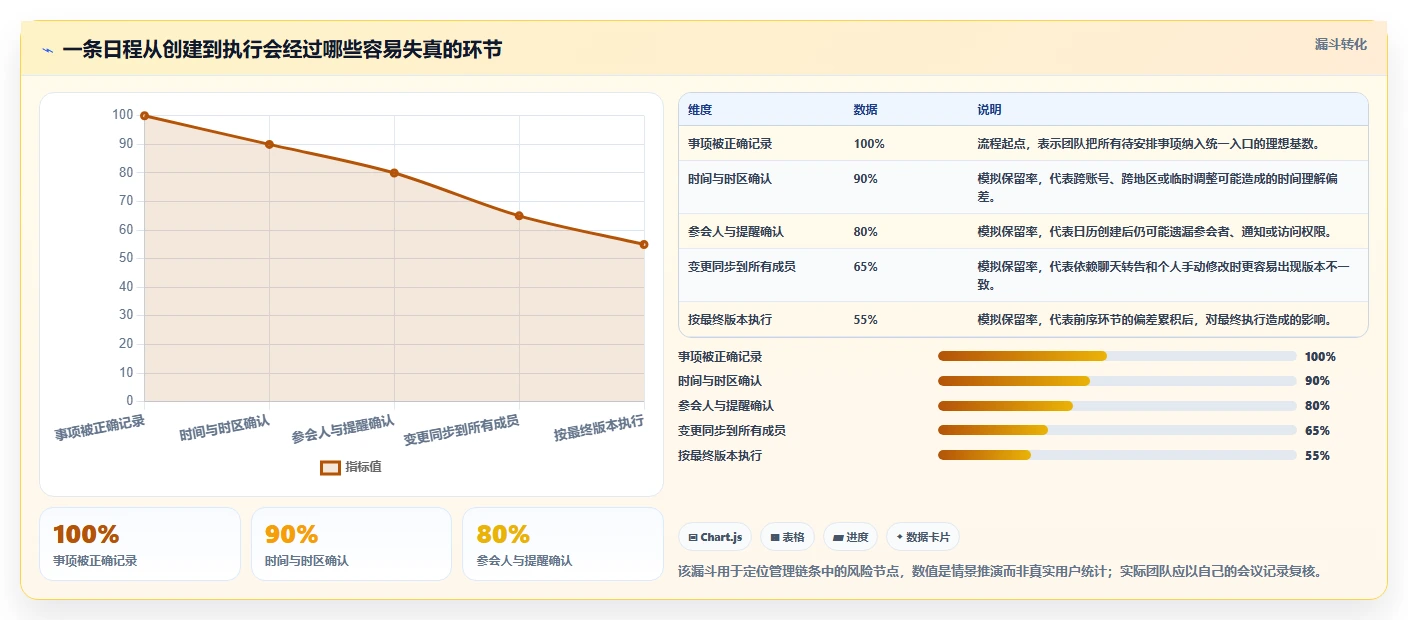Click x-axis label 变更同步到所有成员
Viewport: 1408px width, 620px height.
tap(462, 430)
